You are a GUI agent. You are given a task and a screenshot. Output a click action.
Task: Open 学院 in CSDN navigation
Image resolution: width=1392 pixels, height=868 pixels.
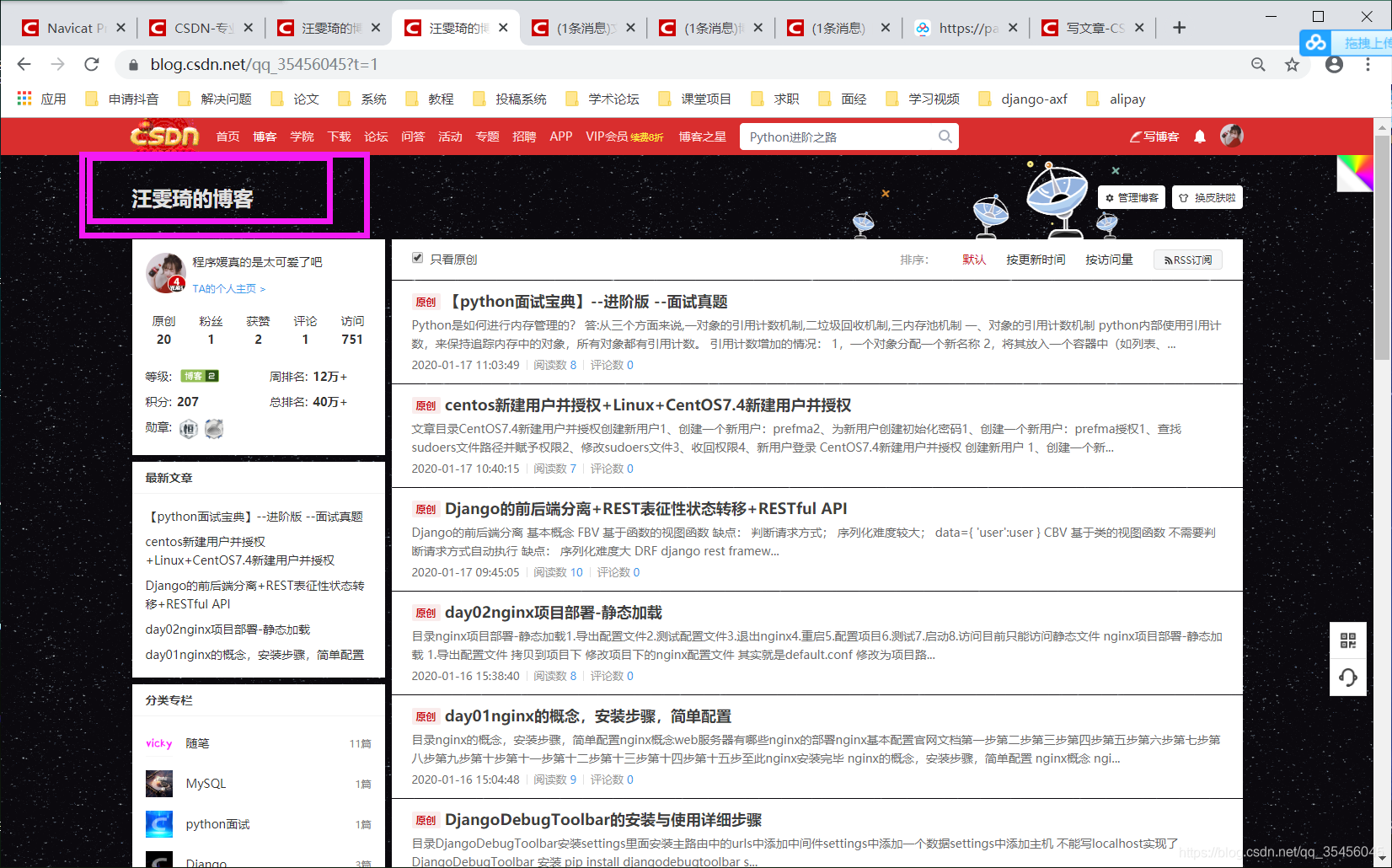tap(302, 137)
